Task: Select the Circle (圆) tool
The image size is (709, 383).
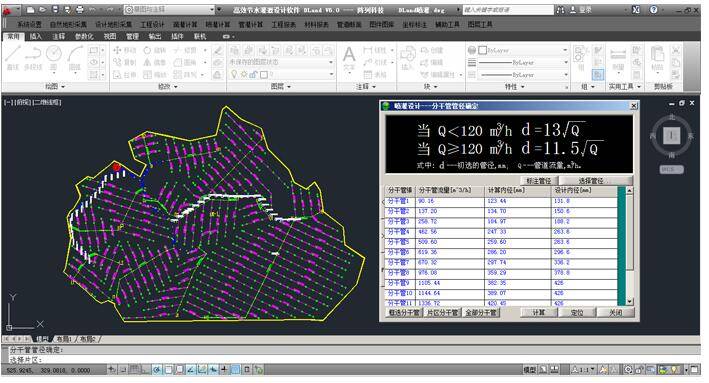Action: click(x=54, y=58)
